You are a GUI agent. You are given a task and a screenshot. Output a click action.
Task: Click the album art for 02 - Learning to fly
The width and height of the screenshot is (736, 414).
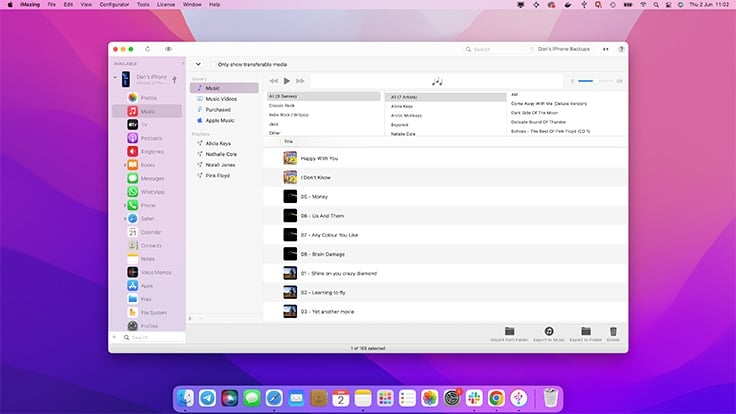[x=290, y=292]
